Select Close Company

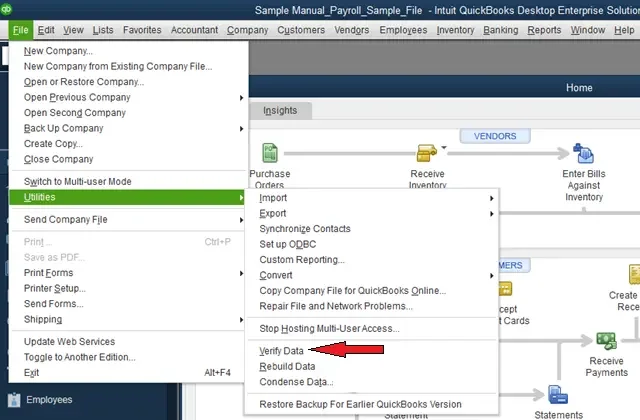click(x=128, y=160)
